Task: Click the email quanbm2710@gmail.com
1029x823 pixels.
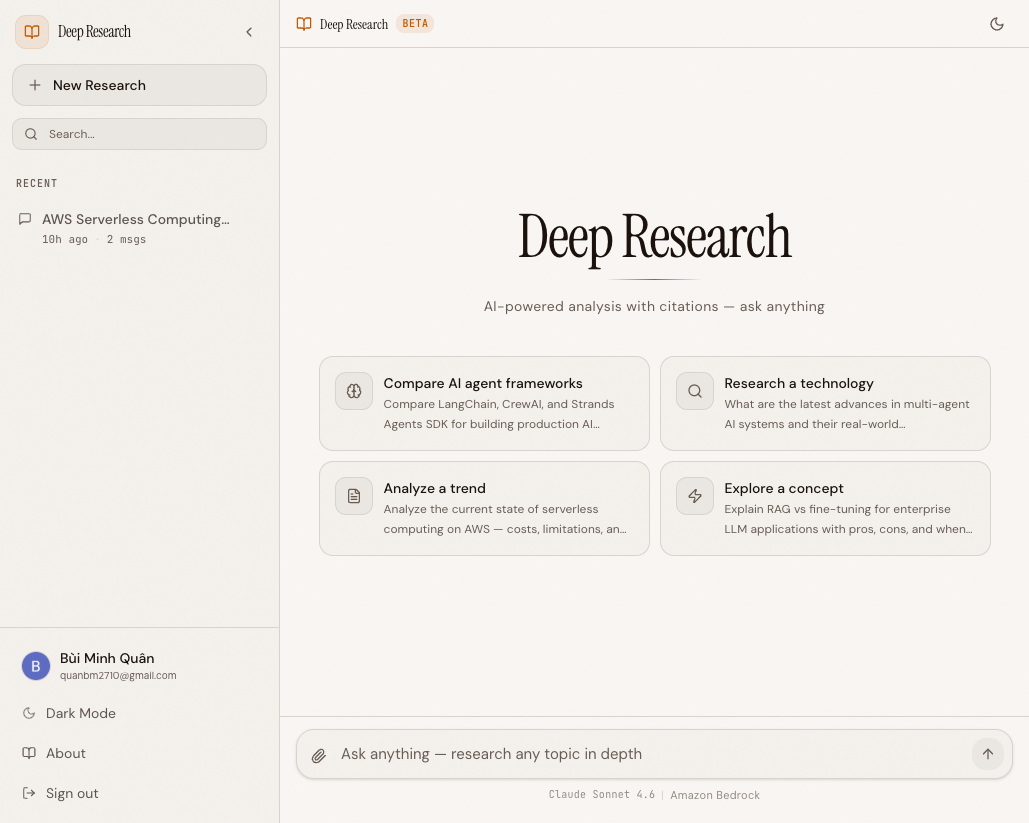Action: (118, 675)
